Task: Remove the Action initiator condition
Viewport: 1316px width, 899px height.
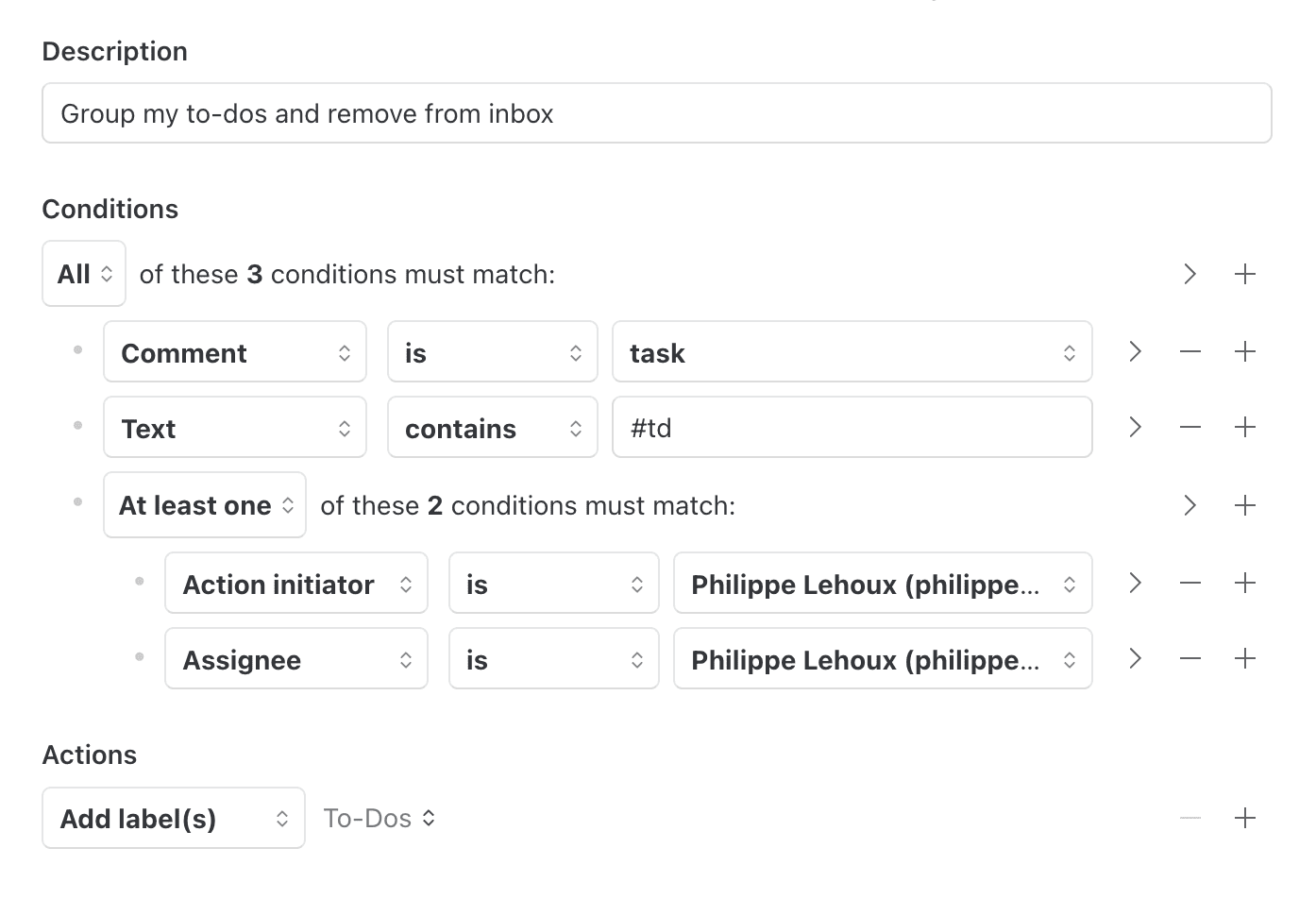Action: 1189,583
